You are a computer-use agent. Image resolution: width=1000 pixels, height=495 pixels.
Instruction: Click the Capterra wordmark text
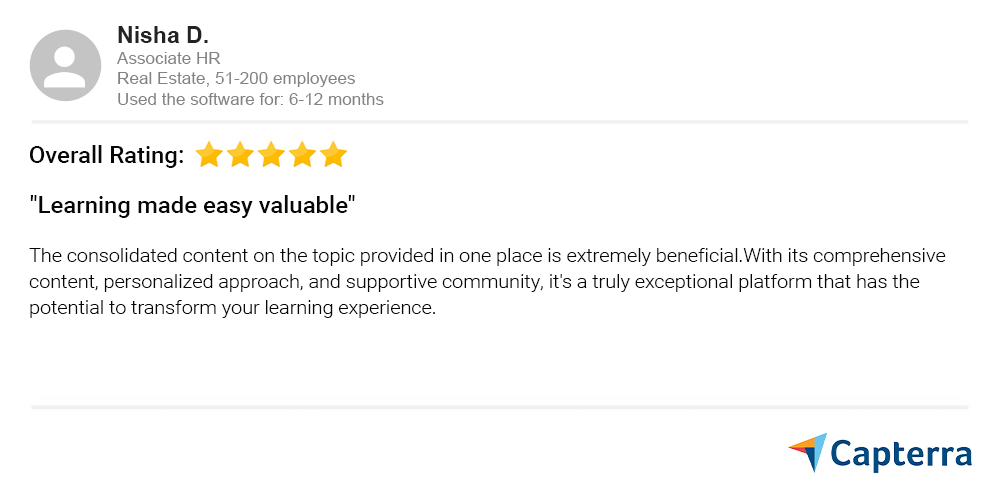coord(901,455)
